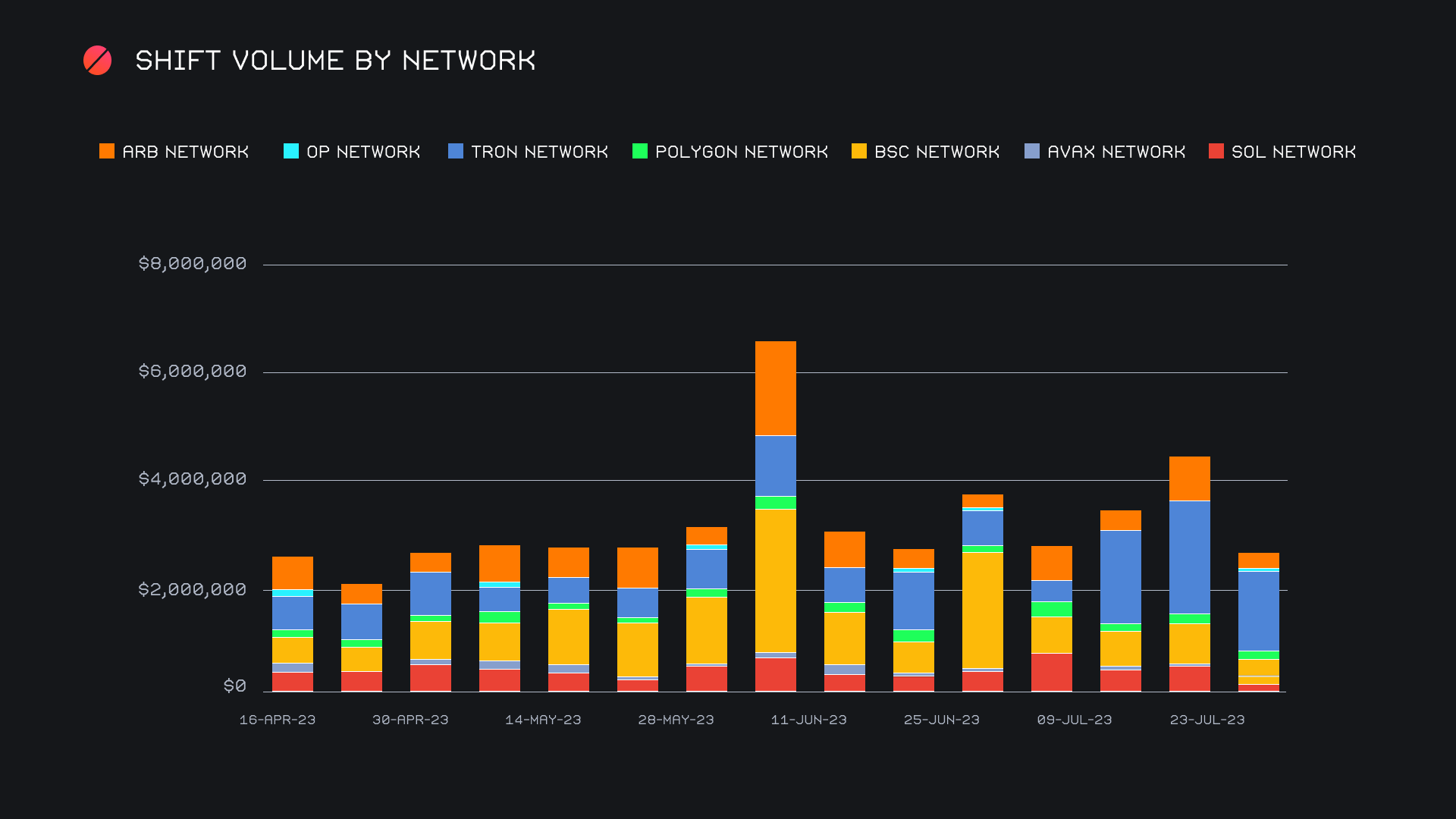Click the large yellow BSC segment in tallest bar

point(776,580)
